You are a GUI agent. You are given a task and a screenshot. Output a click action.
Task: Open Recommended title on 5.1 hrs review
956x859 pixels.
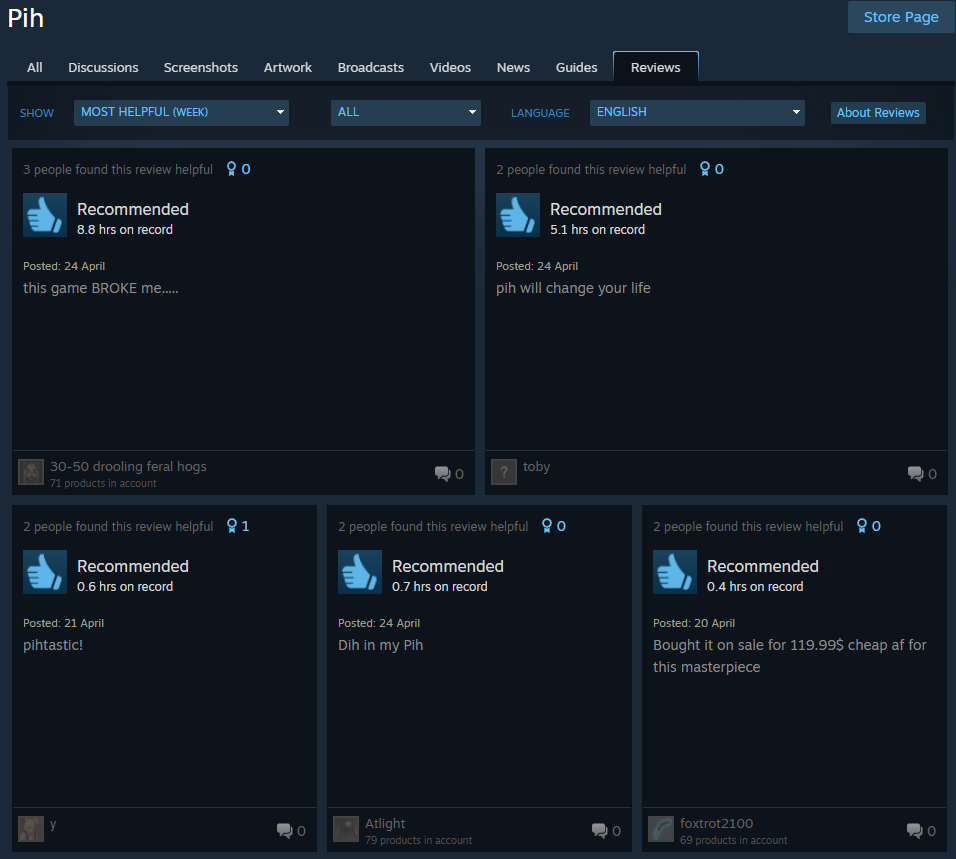[605, 209]
